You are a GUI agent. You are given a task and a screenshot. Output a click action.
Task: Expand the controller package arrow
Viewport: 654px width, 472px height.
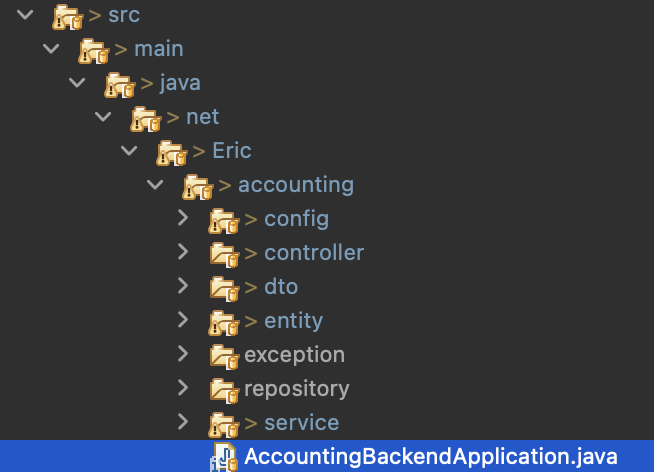click(x=182, y=252)
